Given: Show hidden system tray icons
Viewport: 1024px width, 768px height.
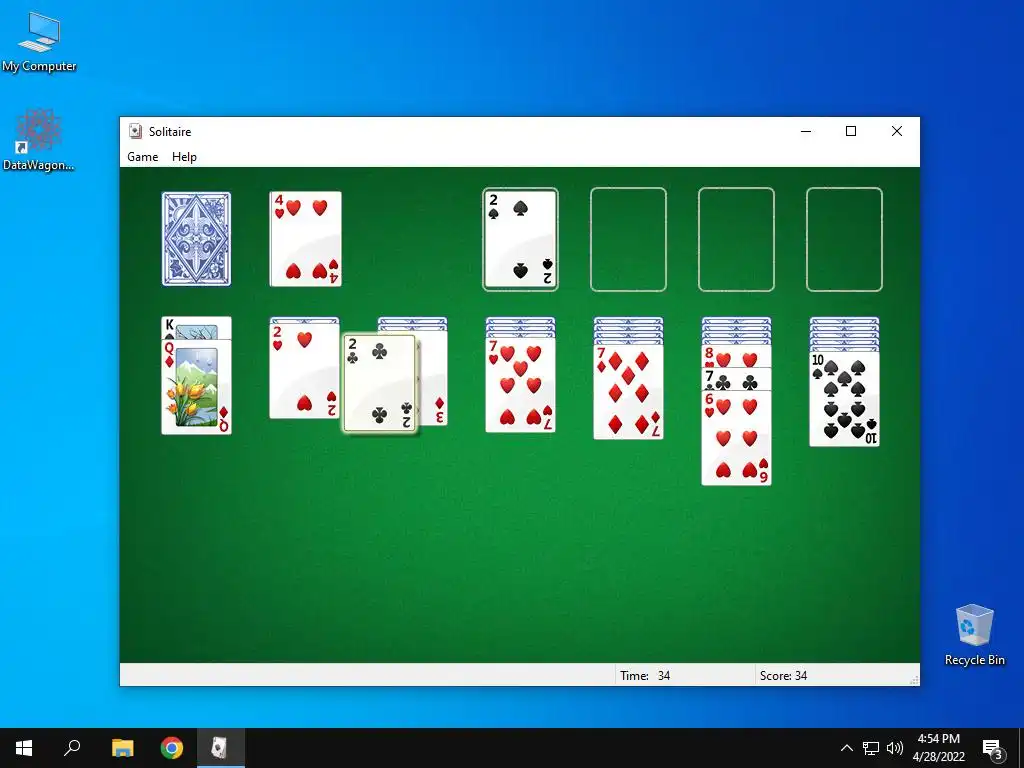Looking at the screenshot, I should (846, 748).
